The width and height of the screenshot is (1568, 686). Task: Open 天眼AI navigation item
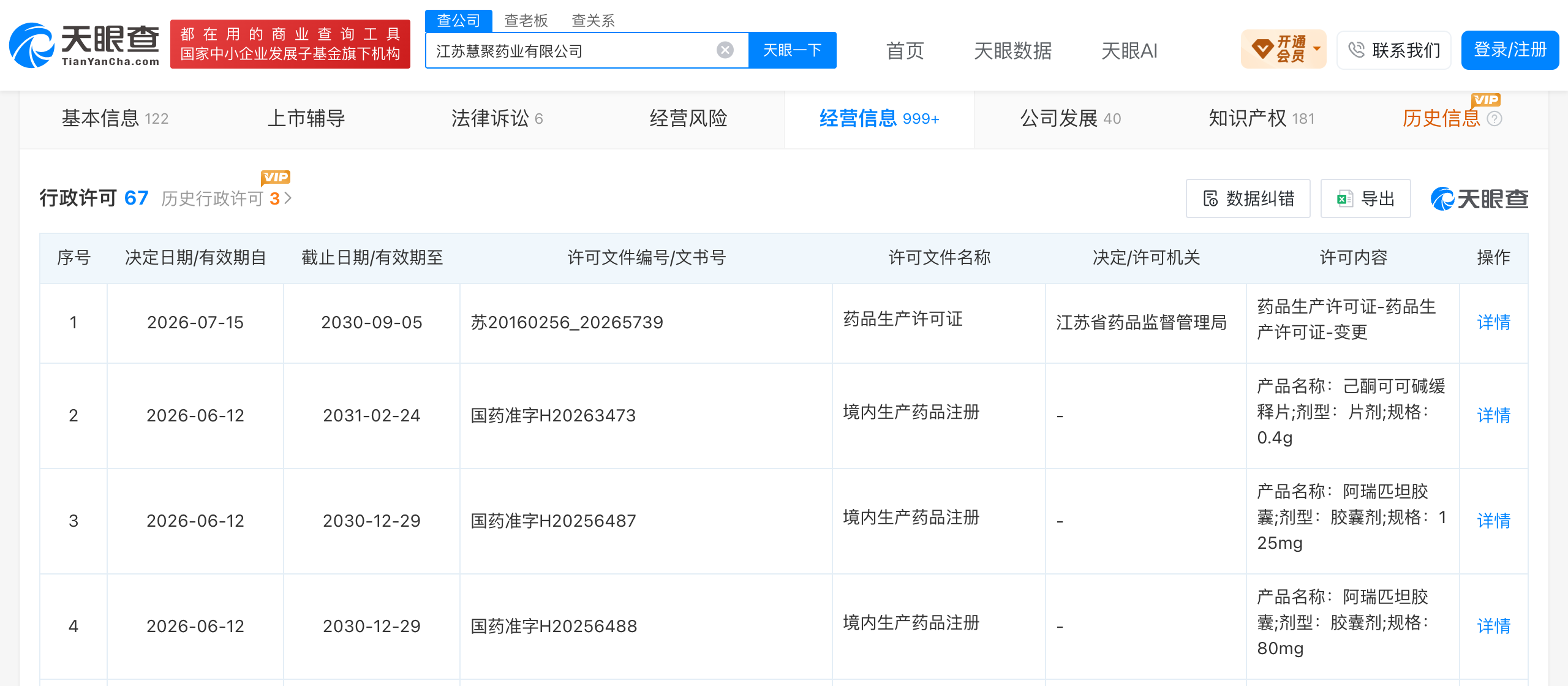pyautogui.click(x=1129, y=51)
